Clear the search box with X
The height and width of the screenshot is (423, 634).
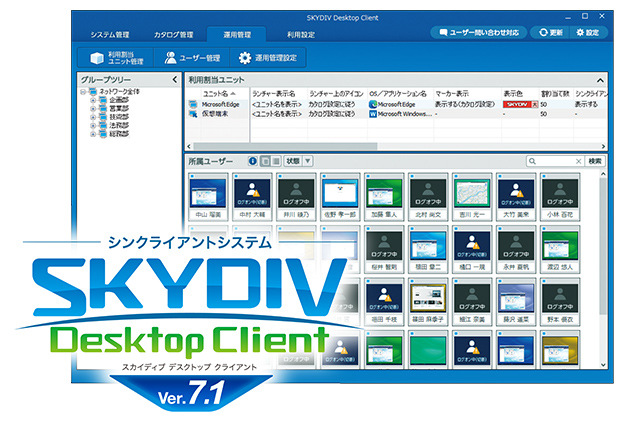click(x=578, y=161)
